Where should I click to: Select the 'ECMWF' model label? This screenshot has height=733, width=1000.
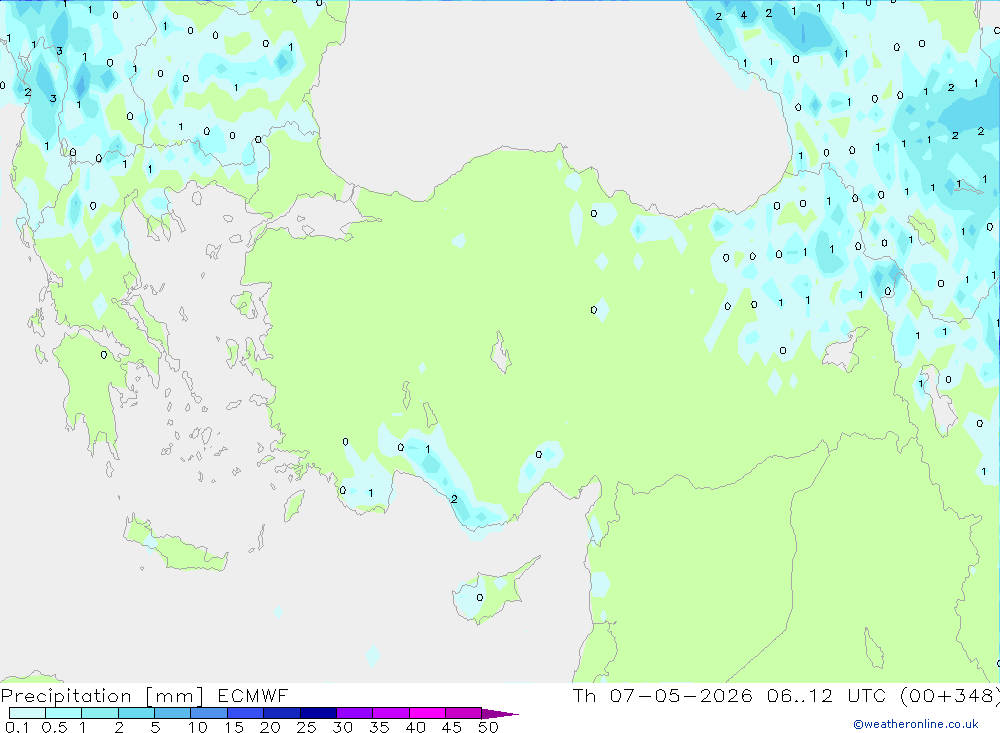pos(253,695)
